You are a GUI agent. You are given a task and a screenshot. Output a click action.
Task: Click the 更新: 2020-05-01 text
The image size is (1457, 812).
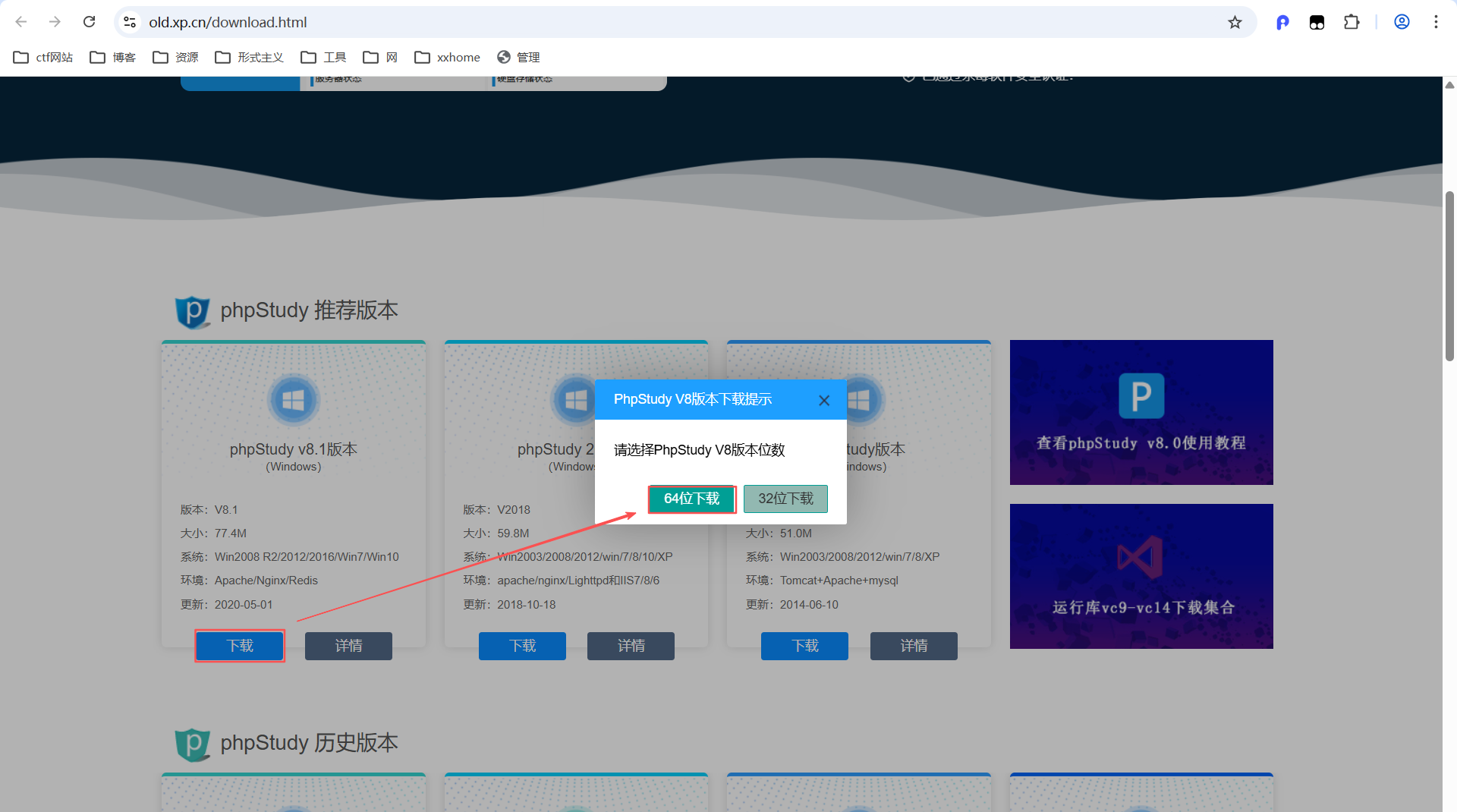226,605
